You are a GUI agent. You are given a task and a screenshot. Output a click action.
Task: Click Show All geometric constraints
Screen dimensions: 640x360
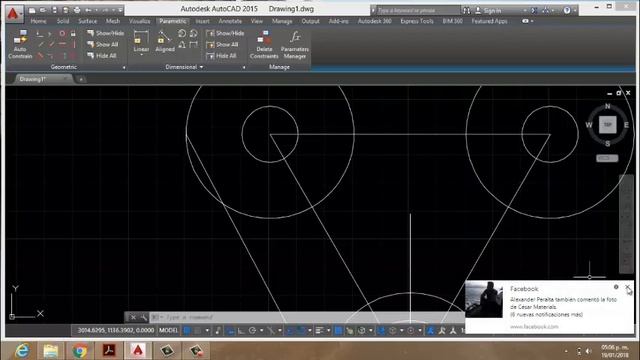pyautogui.click(x=103, y=44)
